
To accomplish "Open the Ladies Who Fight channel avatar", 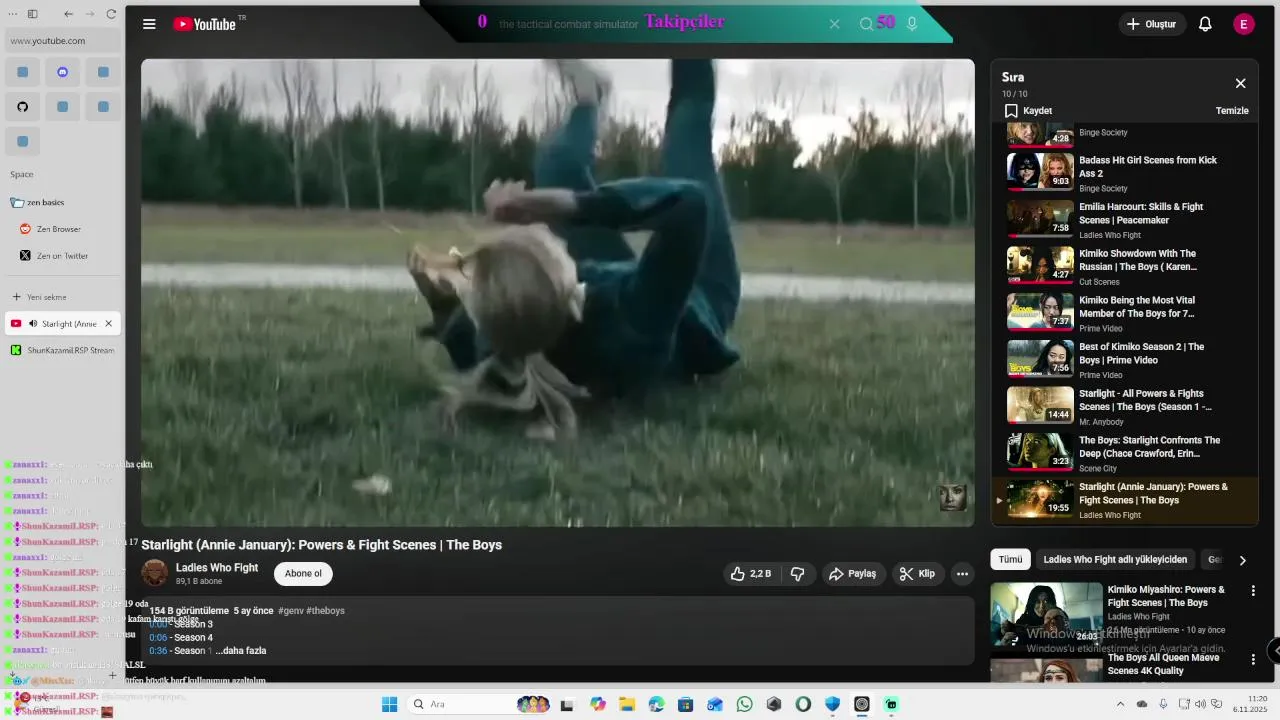I will point(155,573).
